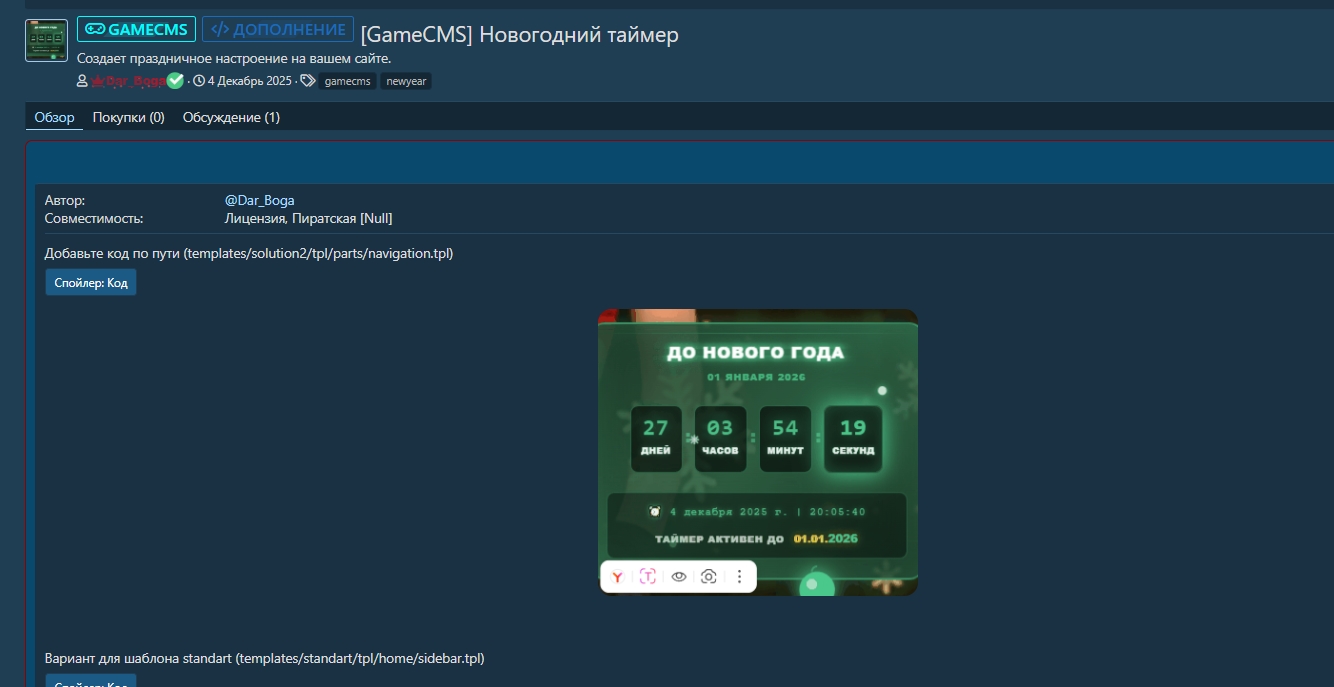Open the New Year timer preview image
This screenshot has width=1334, height=687.
pyautogui.click(x=757, y=440)
